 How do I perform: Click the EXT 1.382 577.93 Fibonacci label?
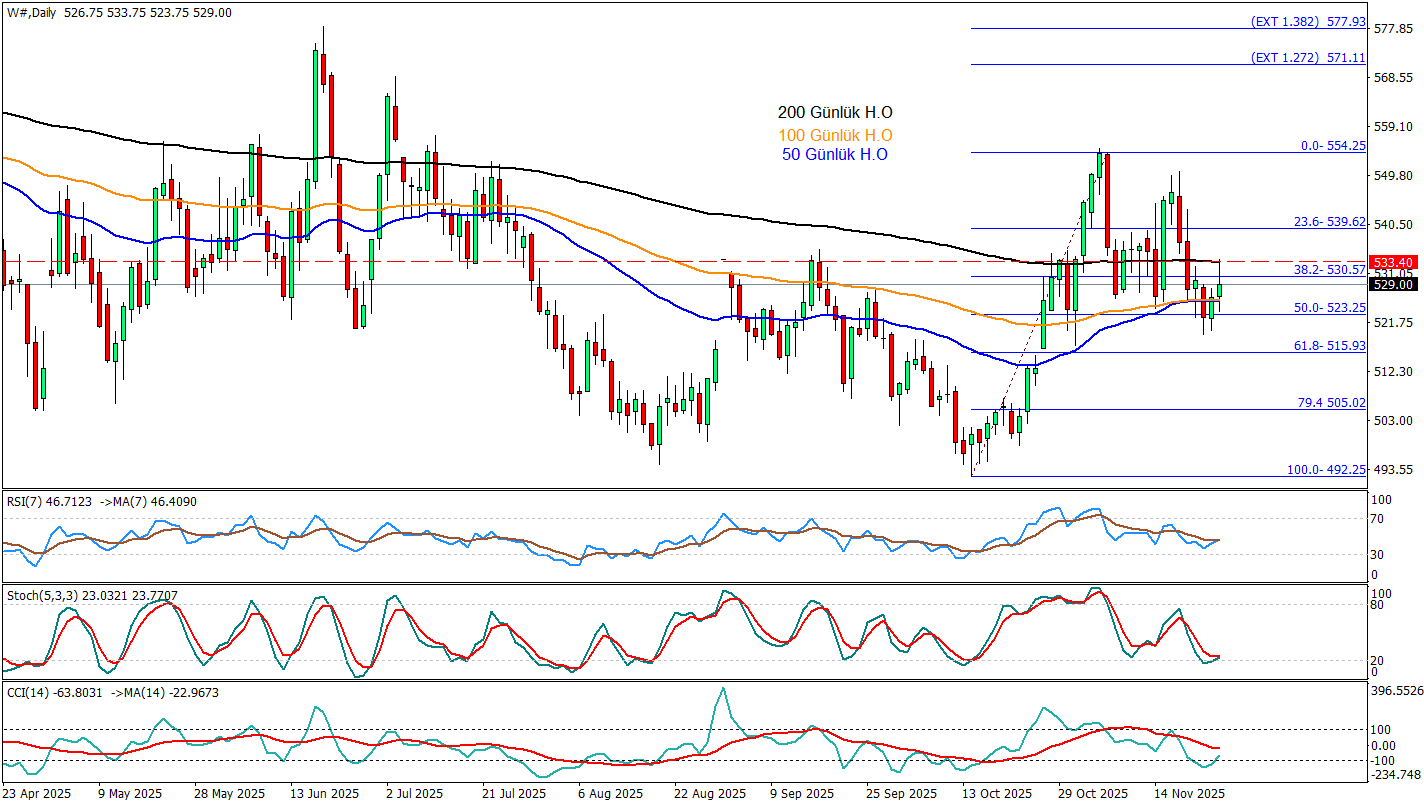(x=1308, y=21)
